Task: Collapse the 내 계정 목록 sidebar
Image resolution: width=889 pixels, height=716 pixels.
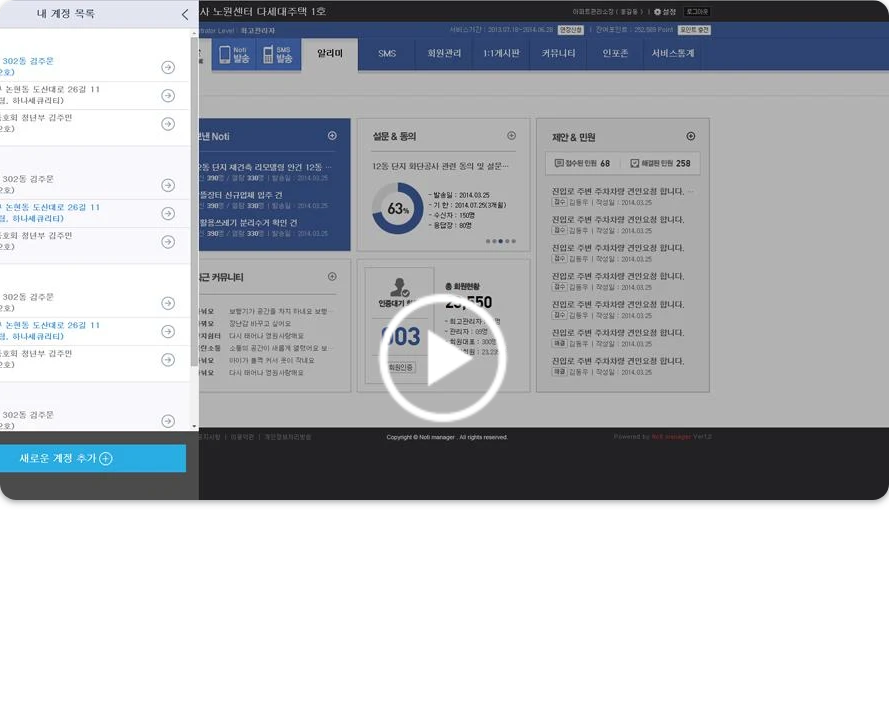Action: (183, 16)
